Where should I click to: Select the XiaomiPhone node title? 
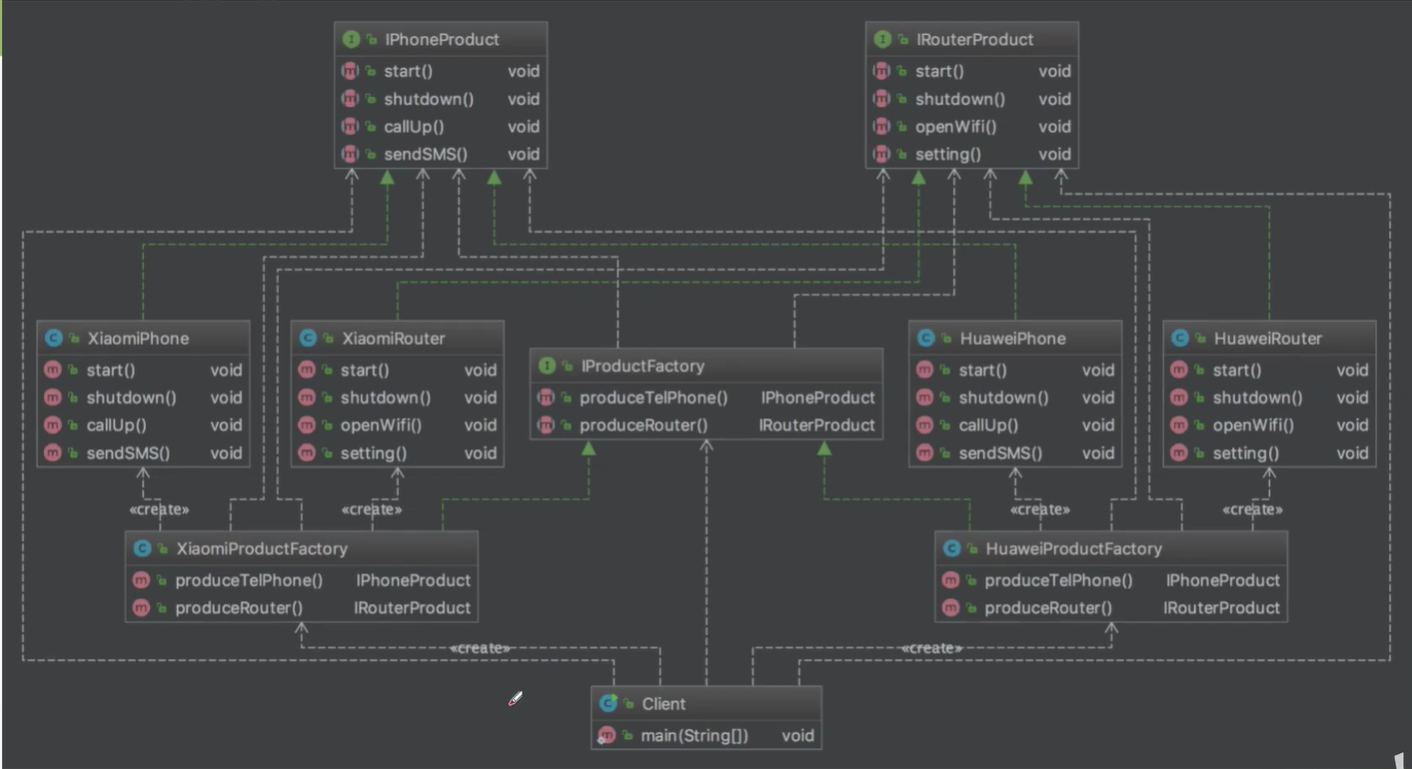138,339
